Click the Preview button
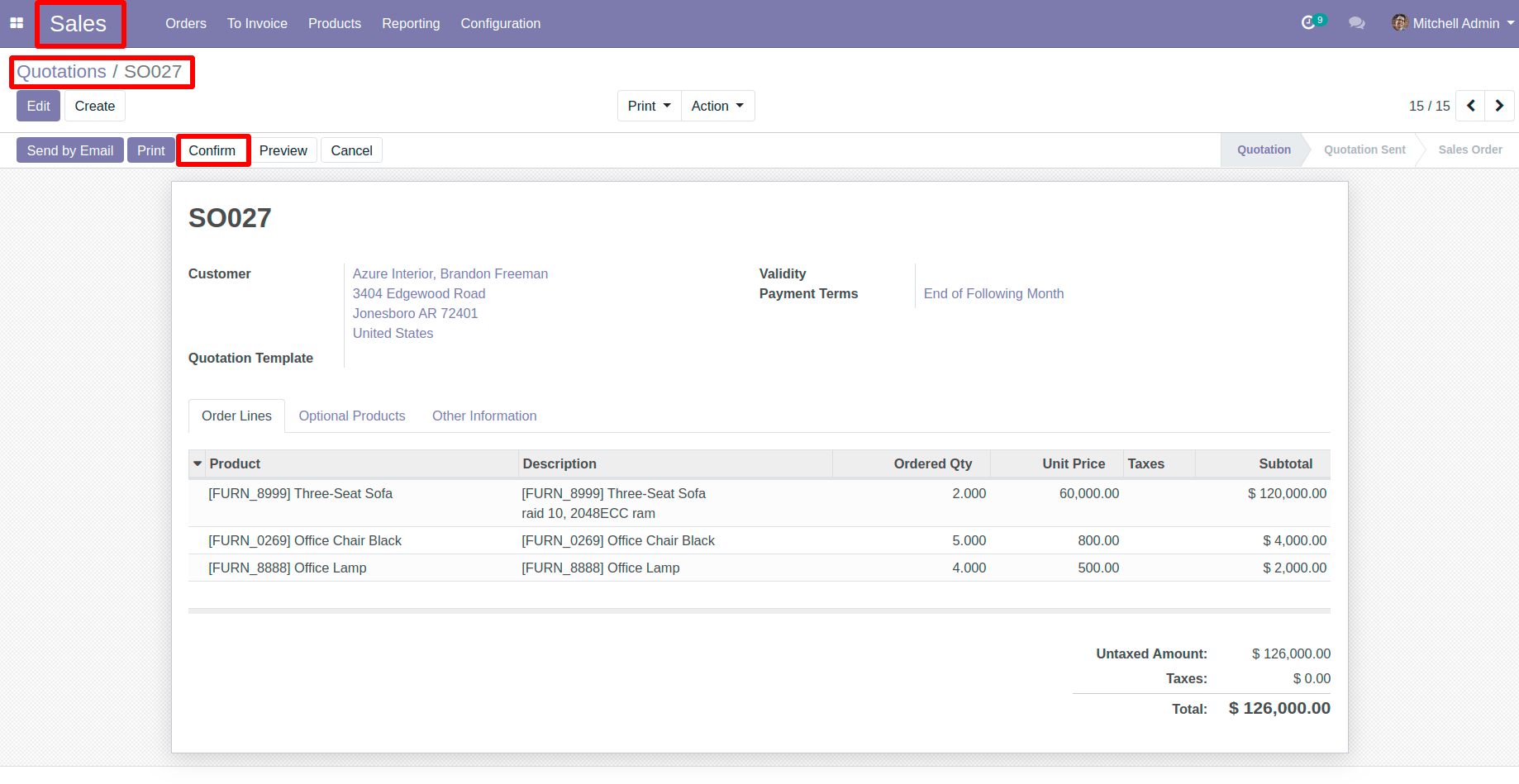 (283, 150)
